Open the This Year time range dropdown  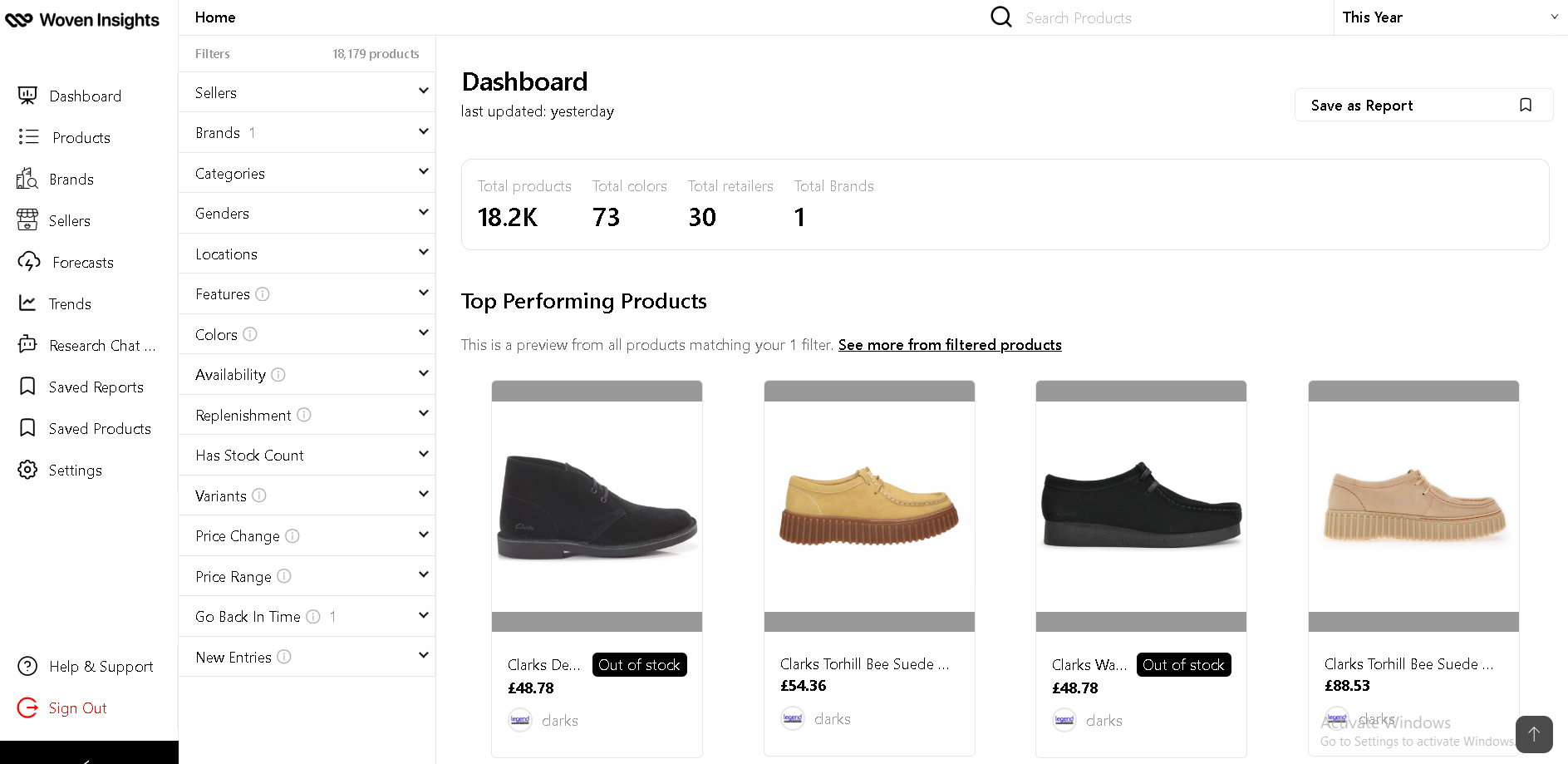pyautogui.click(x=1449, y=17)
